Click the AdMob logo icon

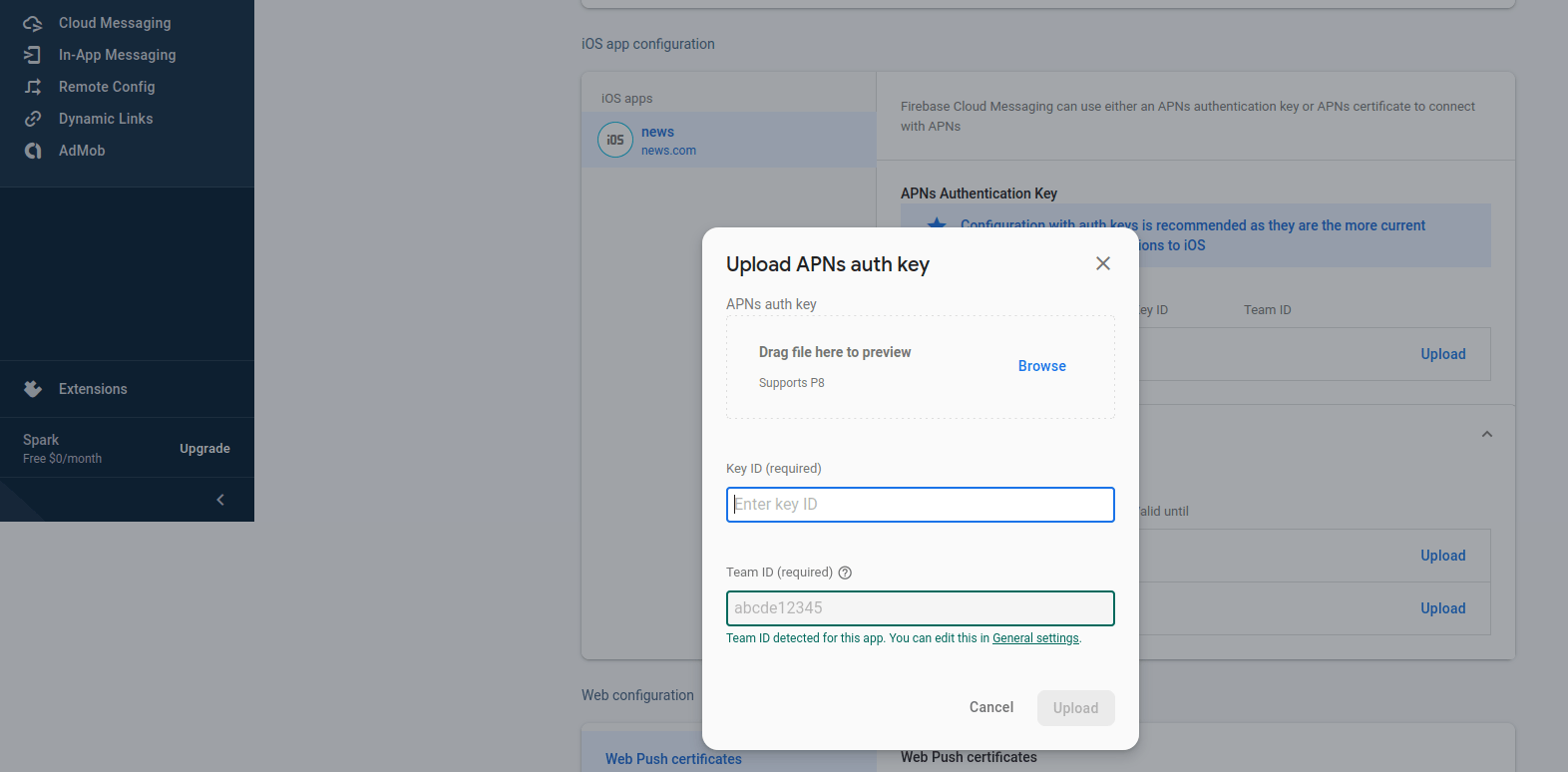click(33, 151)
